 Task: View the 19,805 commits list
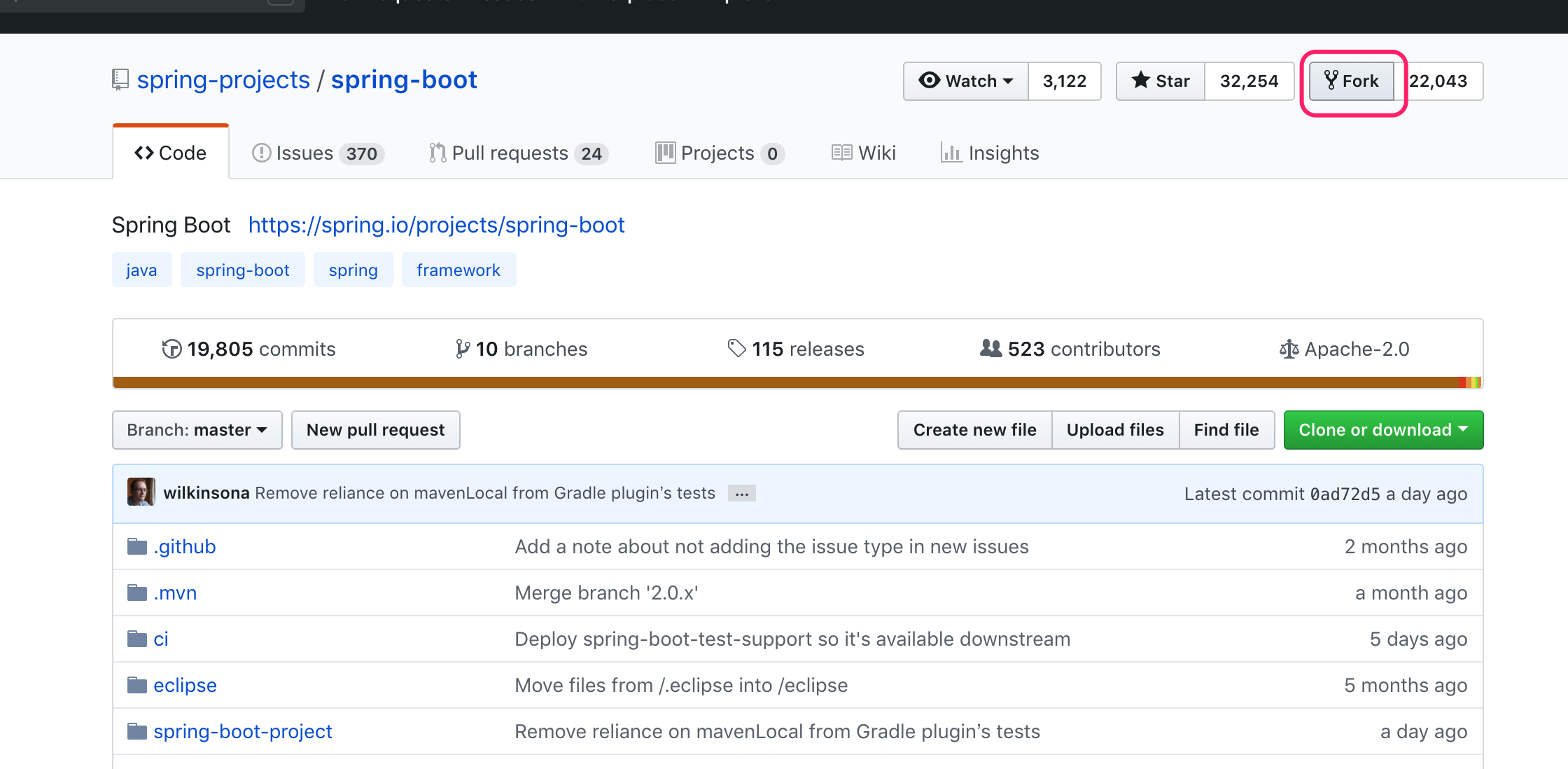(x=248, y=349)
